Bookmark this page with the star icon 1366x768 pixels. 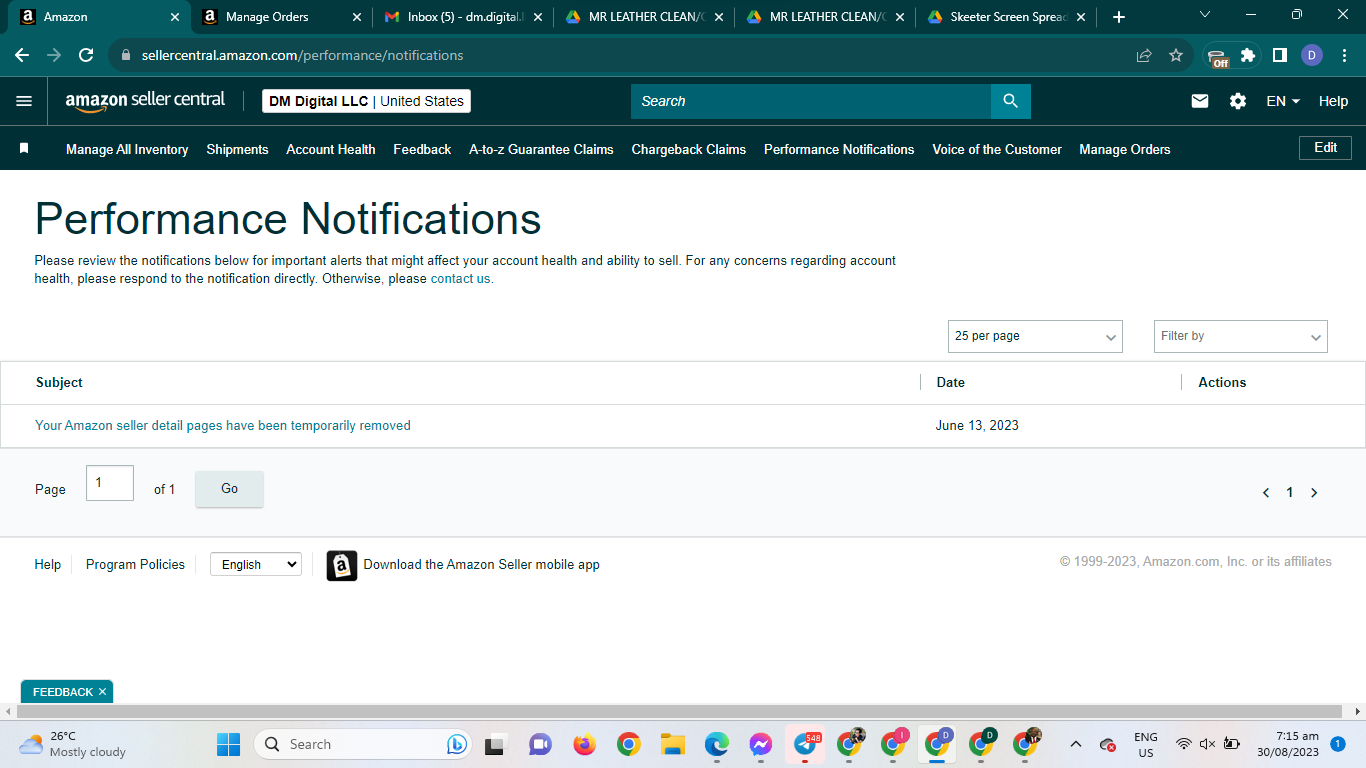point(1176,55)
